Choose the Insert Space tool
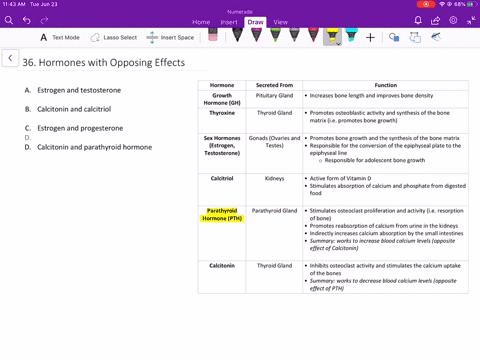Viewport: 480px width, 360px height. (170, 38)
